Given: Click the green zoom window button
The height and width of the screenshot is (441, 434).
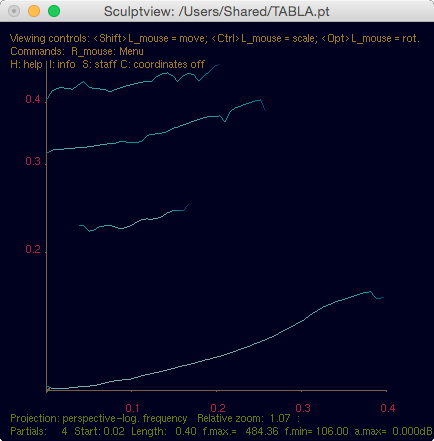Looking at the screenshot, I should [x=54, y=11].
